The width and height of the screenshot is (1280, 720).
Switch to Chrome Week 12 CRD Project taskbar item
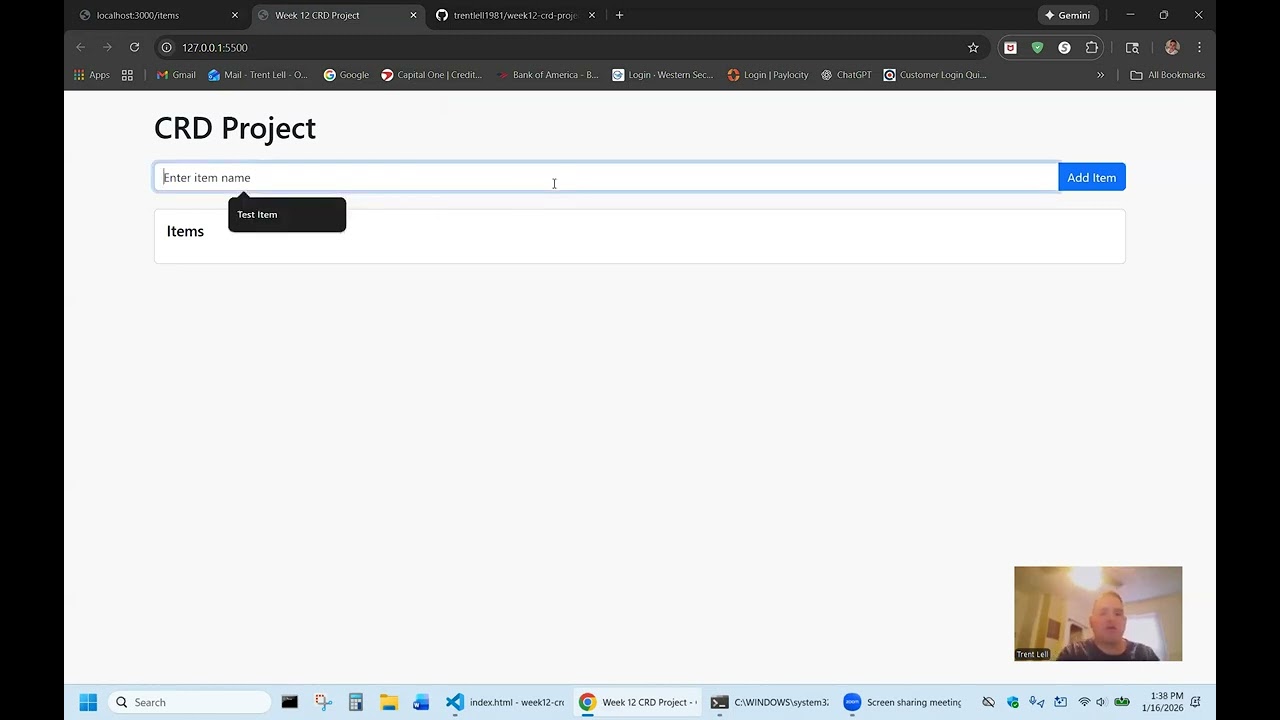(638, 702)
